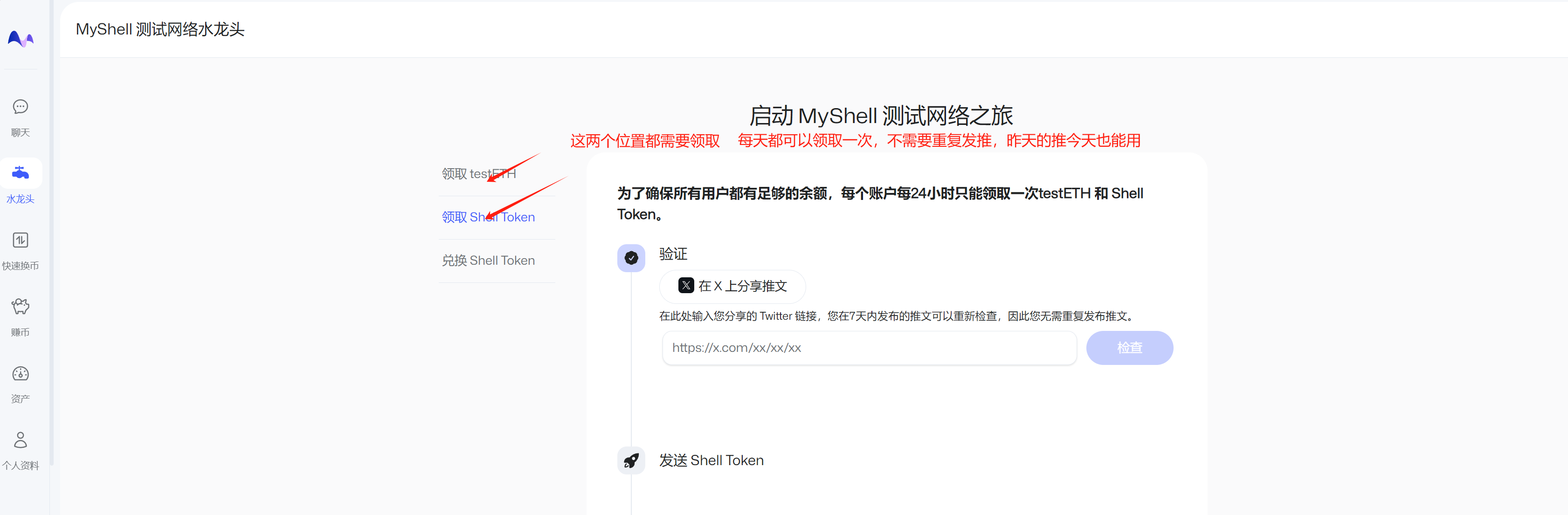Click the page title MyShell 测试网络水龙头
The height and width of the screenshot is (515, 1568).
pyautogui.click(x=160, y=29)
